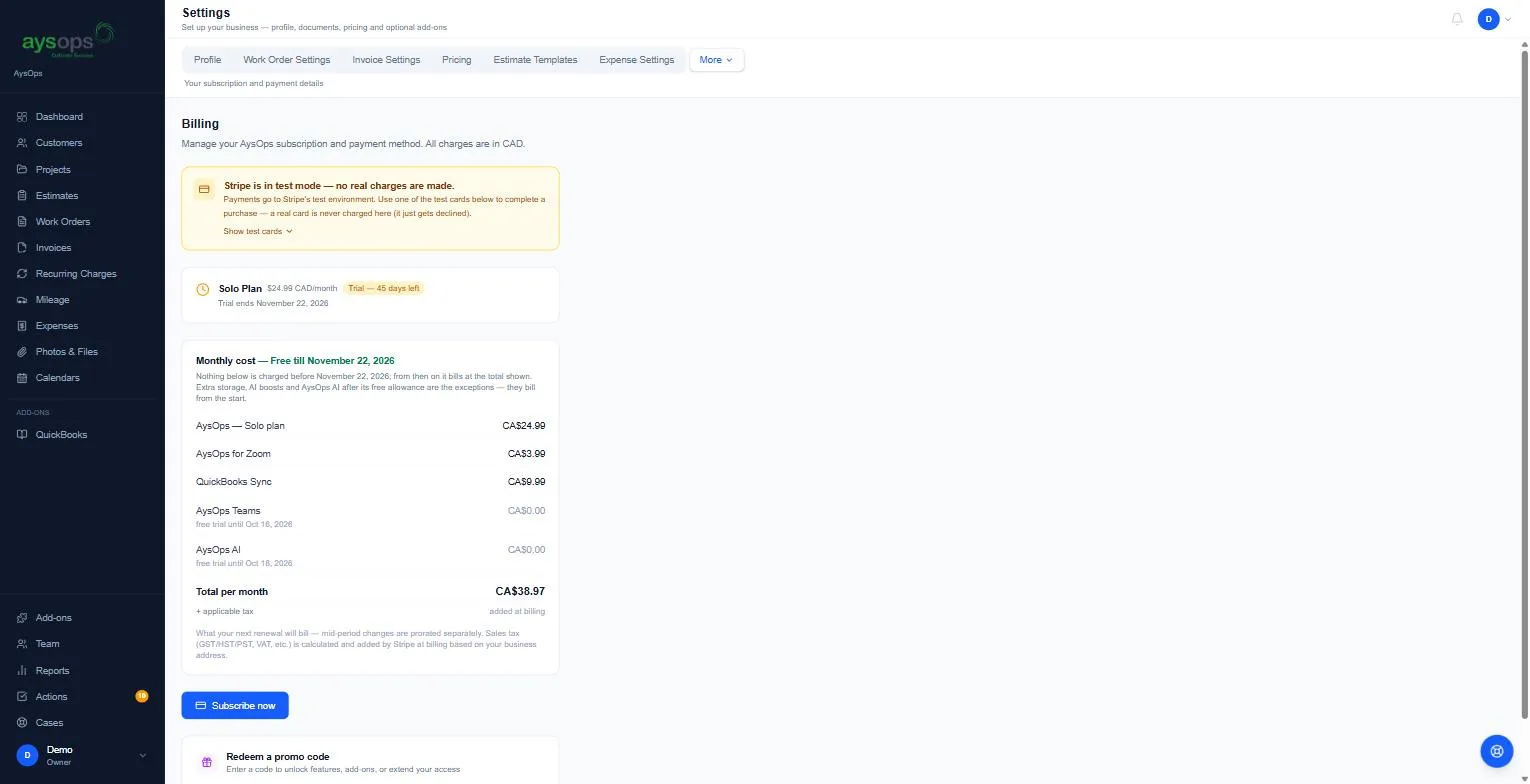
Task: Click the Subscribe now button
Action: click(235, 706)
